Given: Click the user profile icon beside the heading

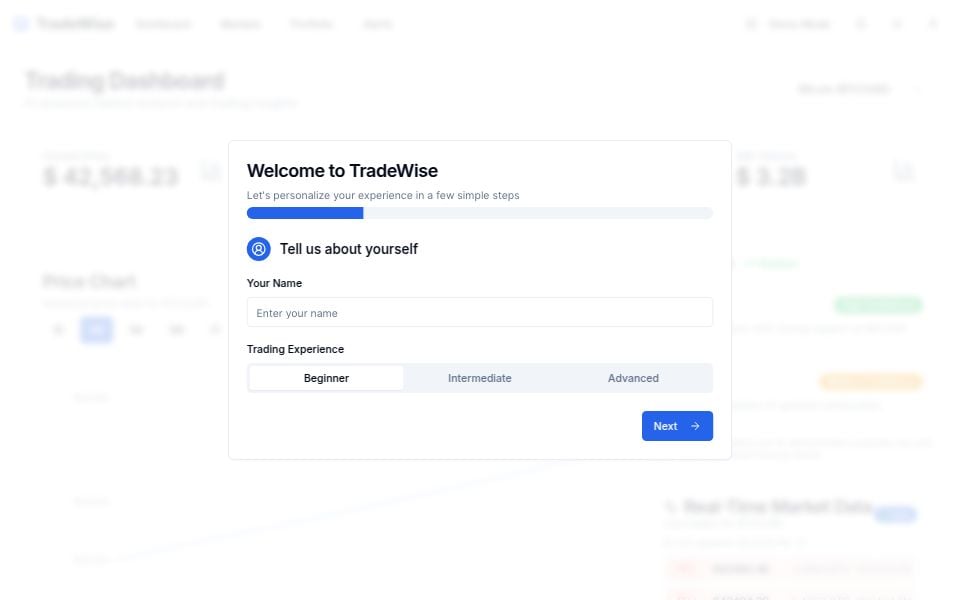Looking at the screenshot, I should pyautogui.click(x=258, y=249).
